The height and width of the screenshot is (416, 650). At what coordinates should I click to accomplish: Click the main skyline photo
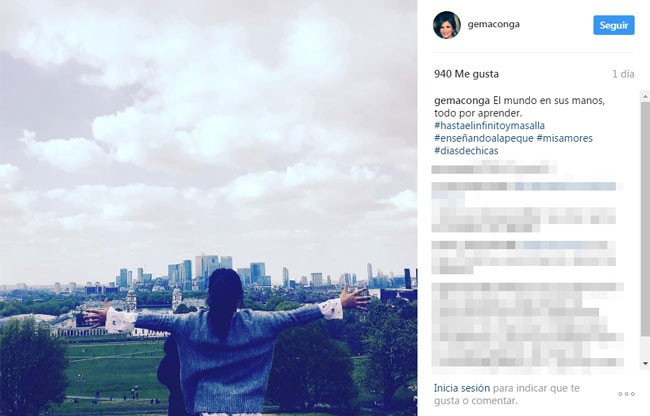[x=209, y=208]
